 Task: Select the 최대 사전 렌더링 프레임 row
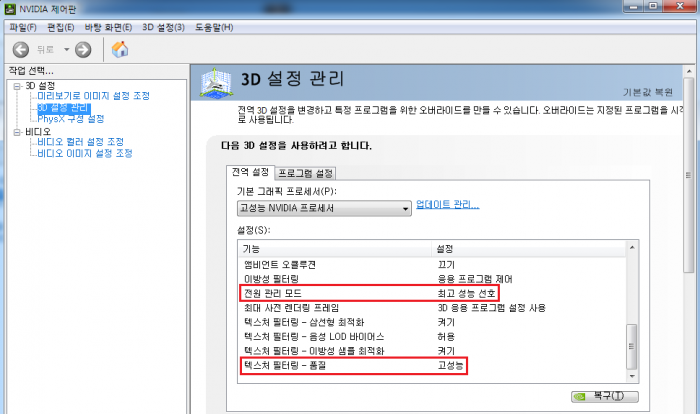tap(432, 308)
